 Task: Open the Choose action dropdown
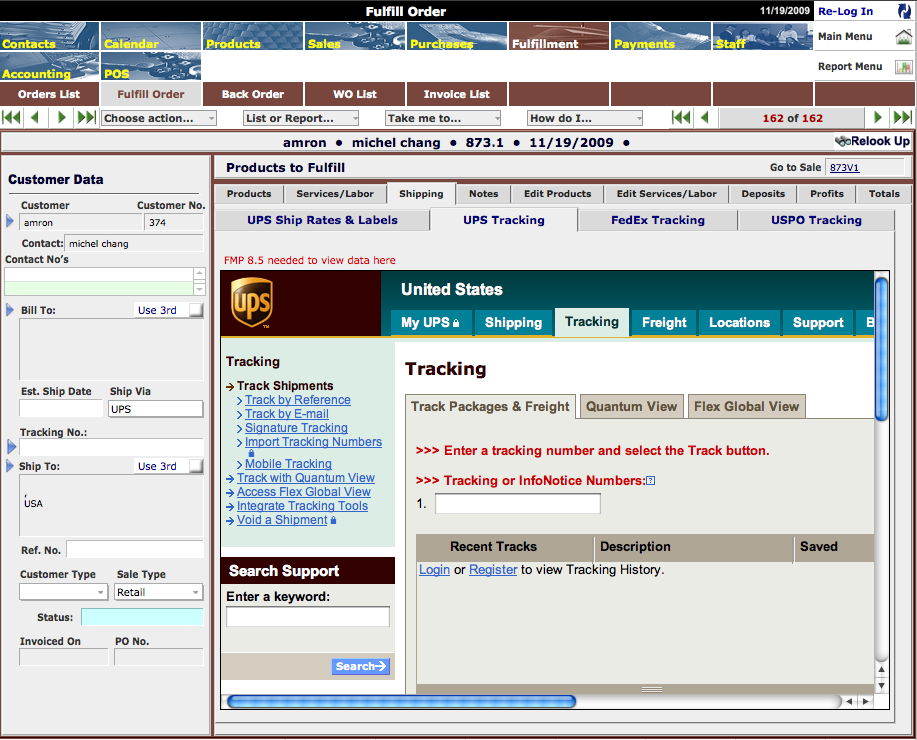pyautogui.click(x=159, y=118)
